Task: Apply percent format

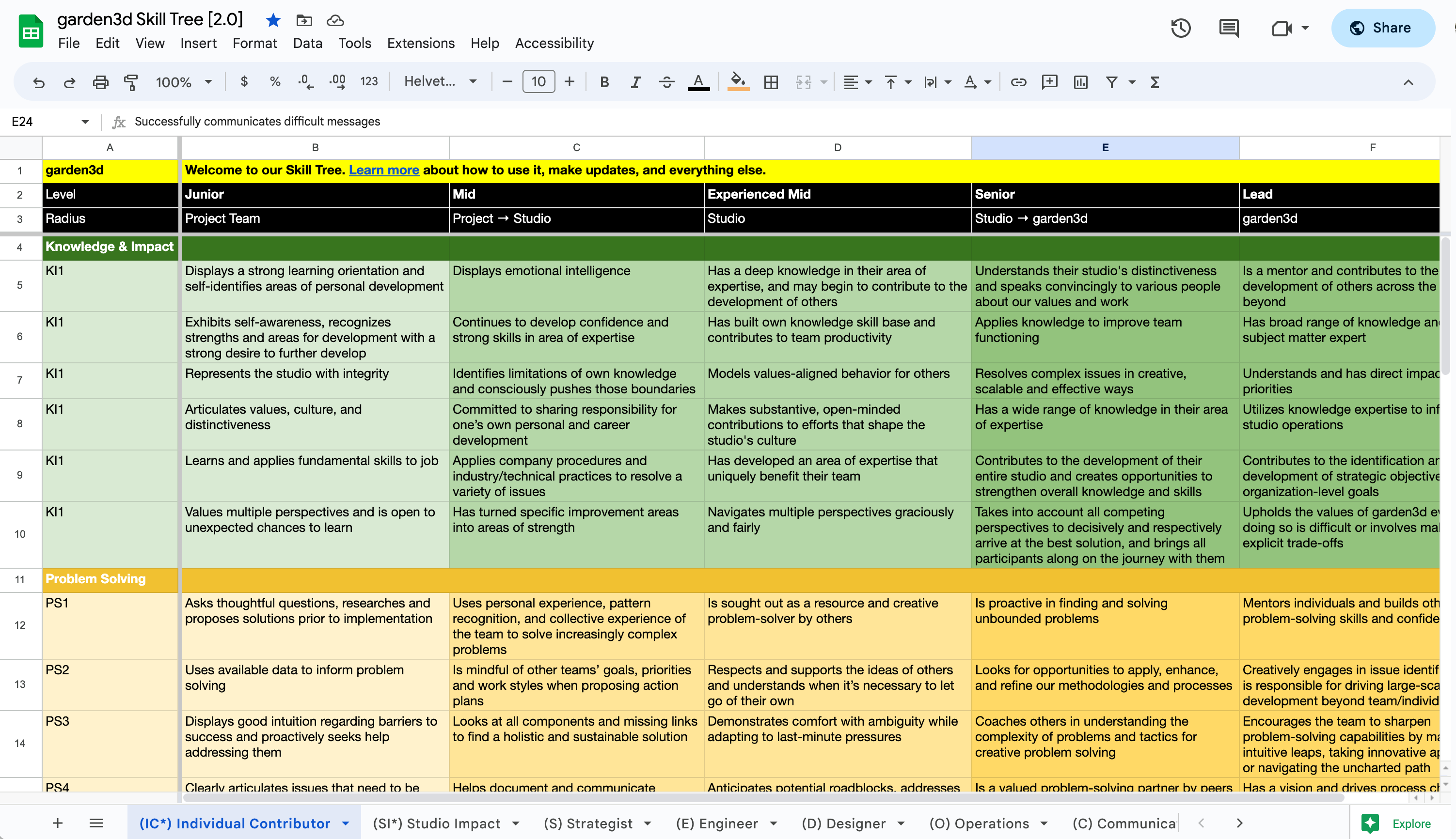Action: coord(275,82)
